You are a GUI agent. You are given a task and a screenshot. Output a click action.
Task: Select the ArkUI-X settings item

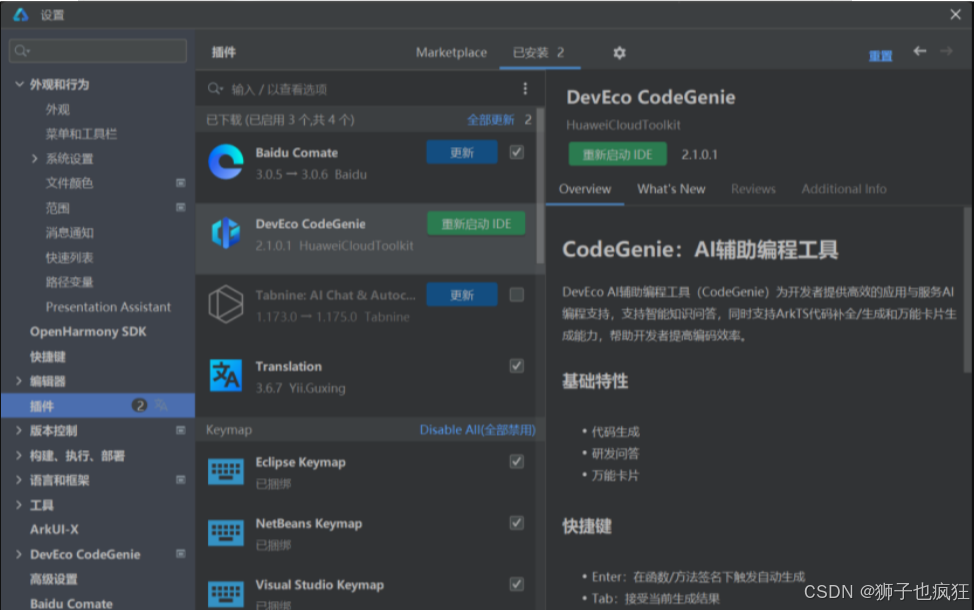coord(54,529)
